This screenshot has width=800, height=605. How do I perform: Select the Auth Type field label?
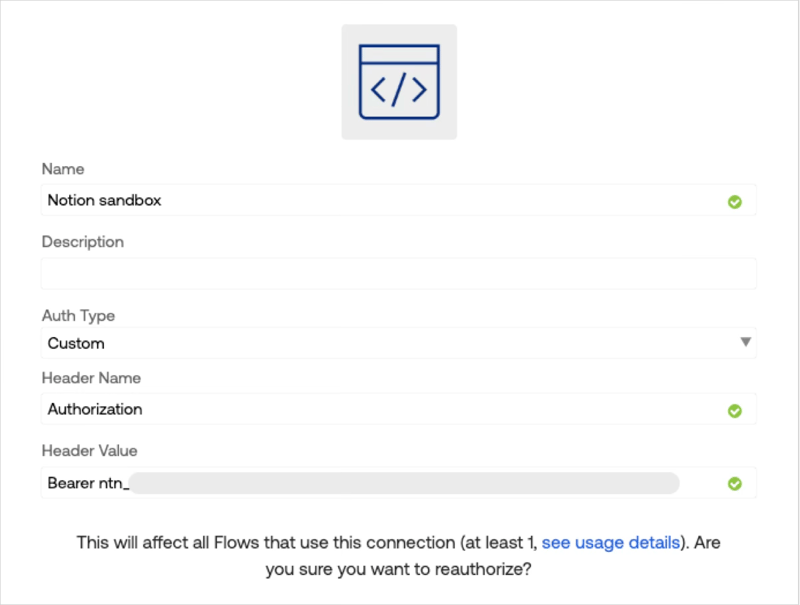(x=78, y=316)
